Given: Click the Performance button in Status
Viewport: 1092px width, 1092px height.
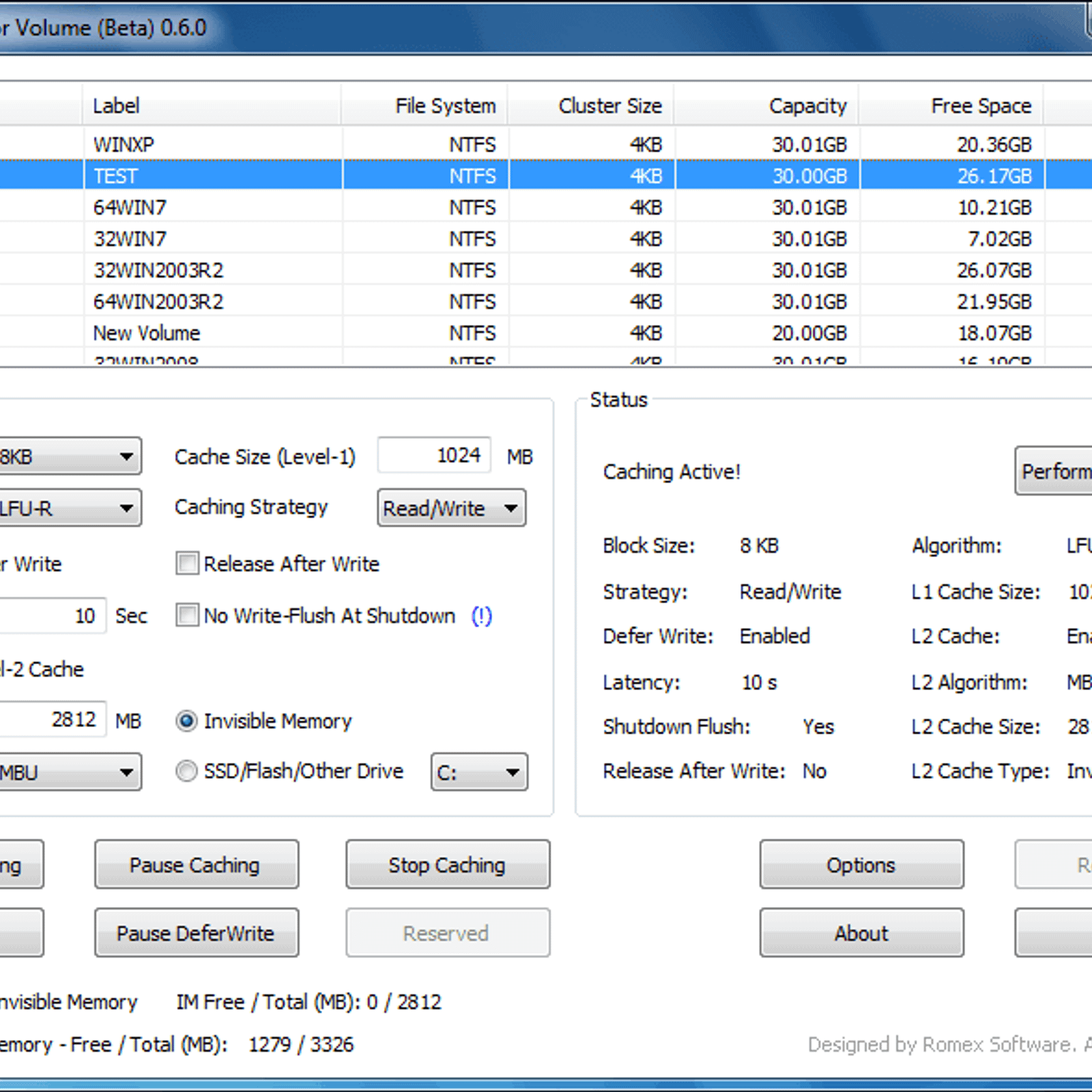Looking at the screenshot, I should click(1053, 471).
